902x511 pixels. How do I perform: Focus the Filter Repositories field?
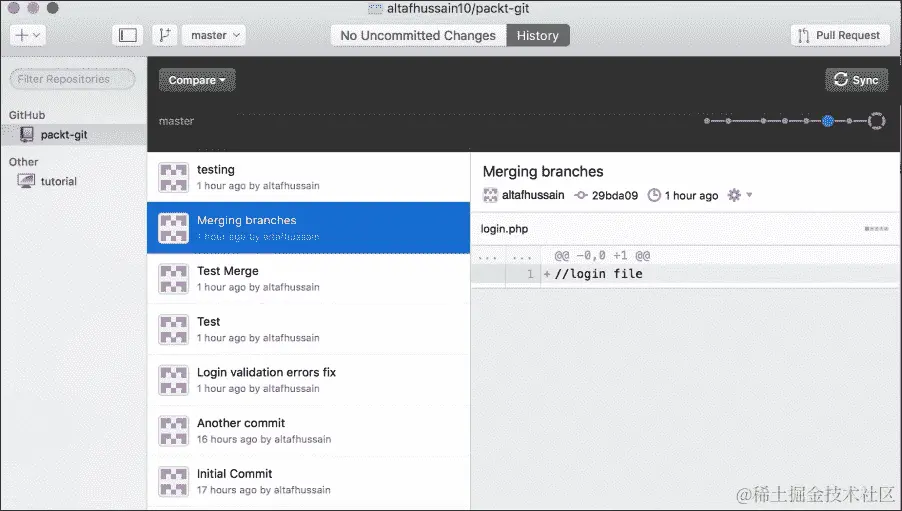pos(72,79)
